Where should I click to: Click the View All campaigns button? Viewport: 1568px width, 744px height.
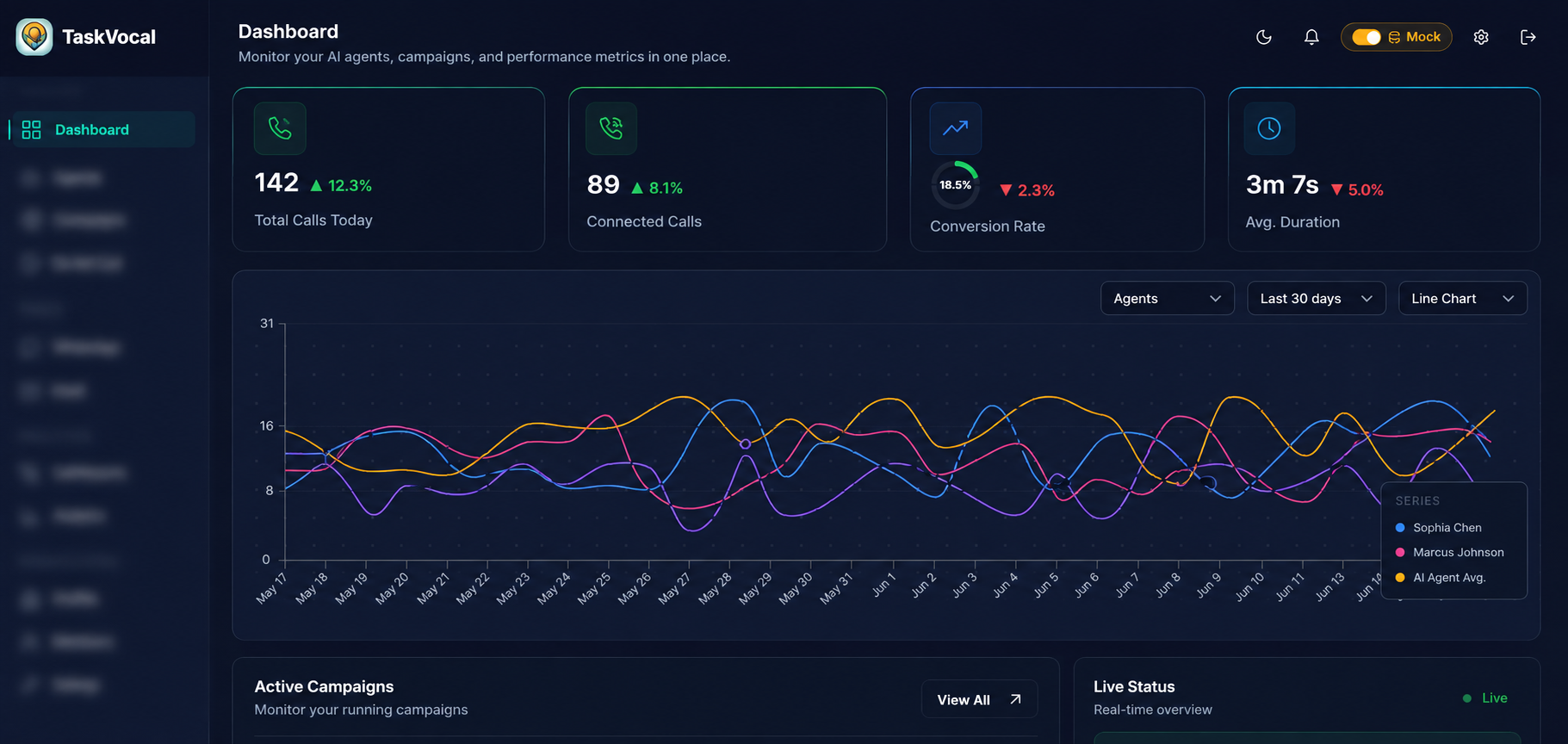coord(979,699)
